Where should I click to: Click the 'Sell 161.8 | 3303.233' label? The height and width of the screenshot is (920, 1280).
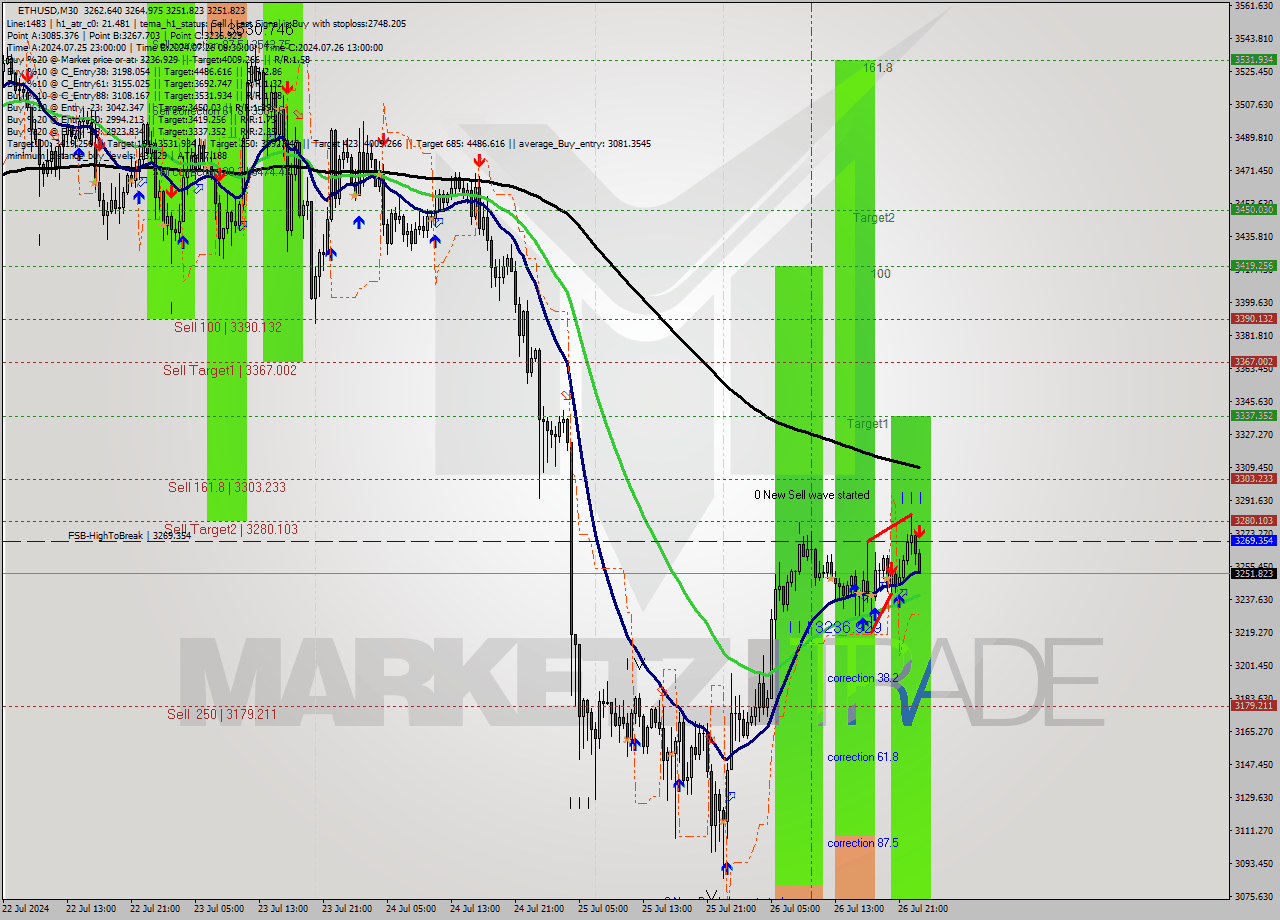click(x=227, y=487)
